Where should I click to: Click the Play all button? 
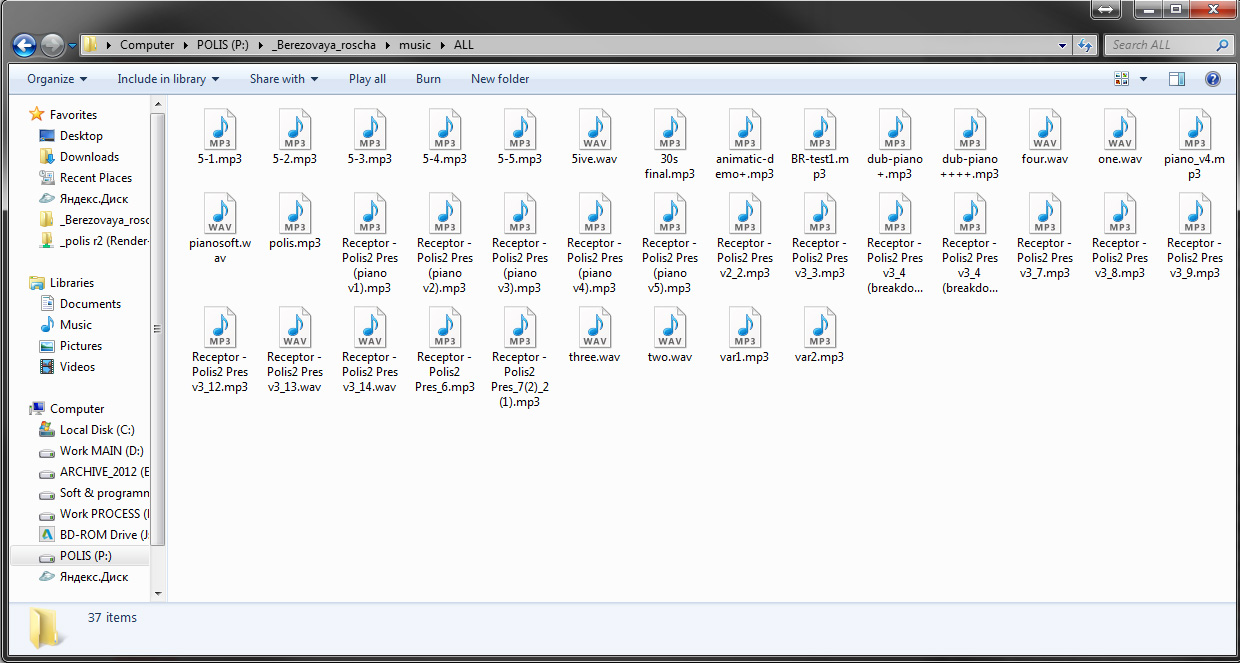[x=367, y=79]
